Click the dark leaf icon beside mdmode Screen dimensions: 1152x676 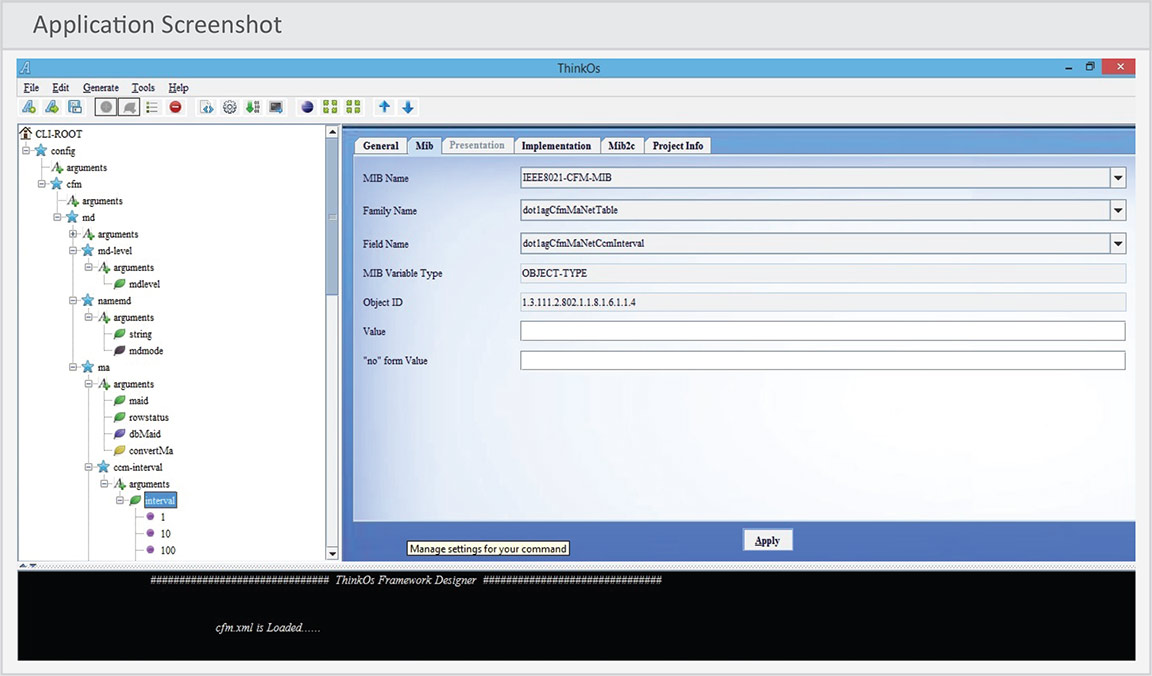(119, 350)
